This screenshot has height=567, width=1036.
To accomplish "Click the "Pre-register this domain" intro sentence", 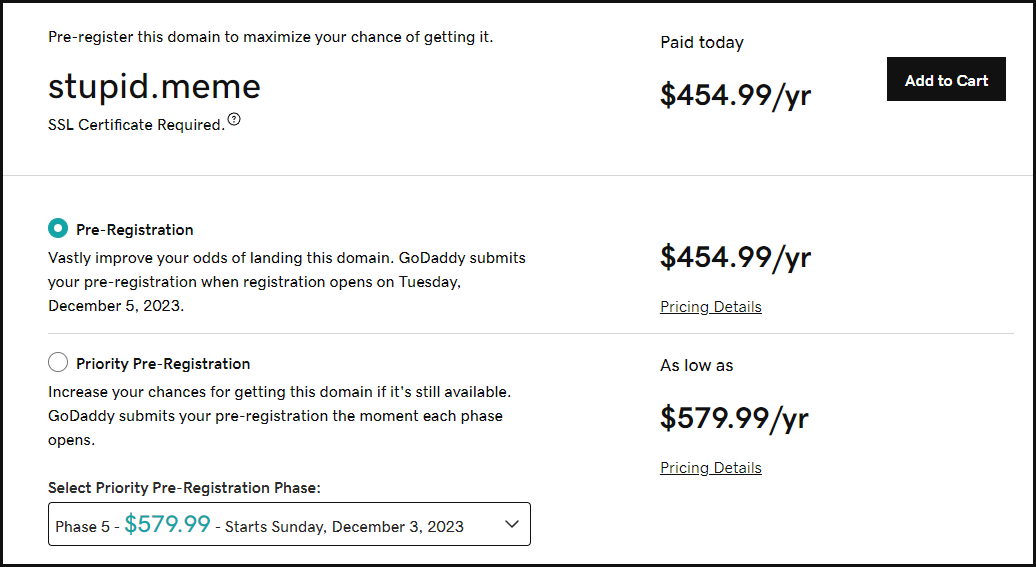I will coord(270,38).
